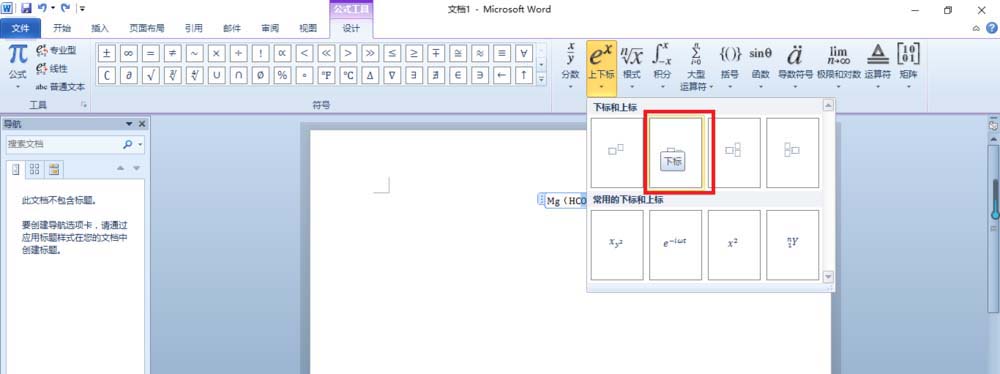Expand the symbols gallery More arrow
Image resolution: width=1000 pixels, height=374 pixels.
point(541,79)
